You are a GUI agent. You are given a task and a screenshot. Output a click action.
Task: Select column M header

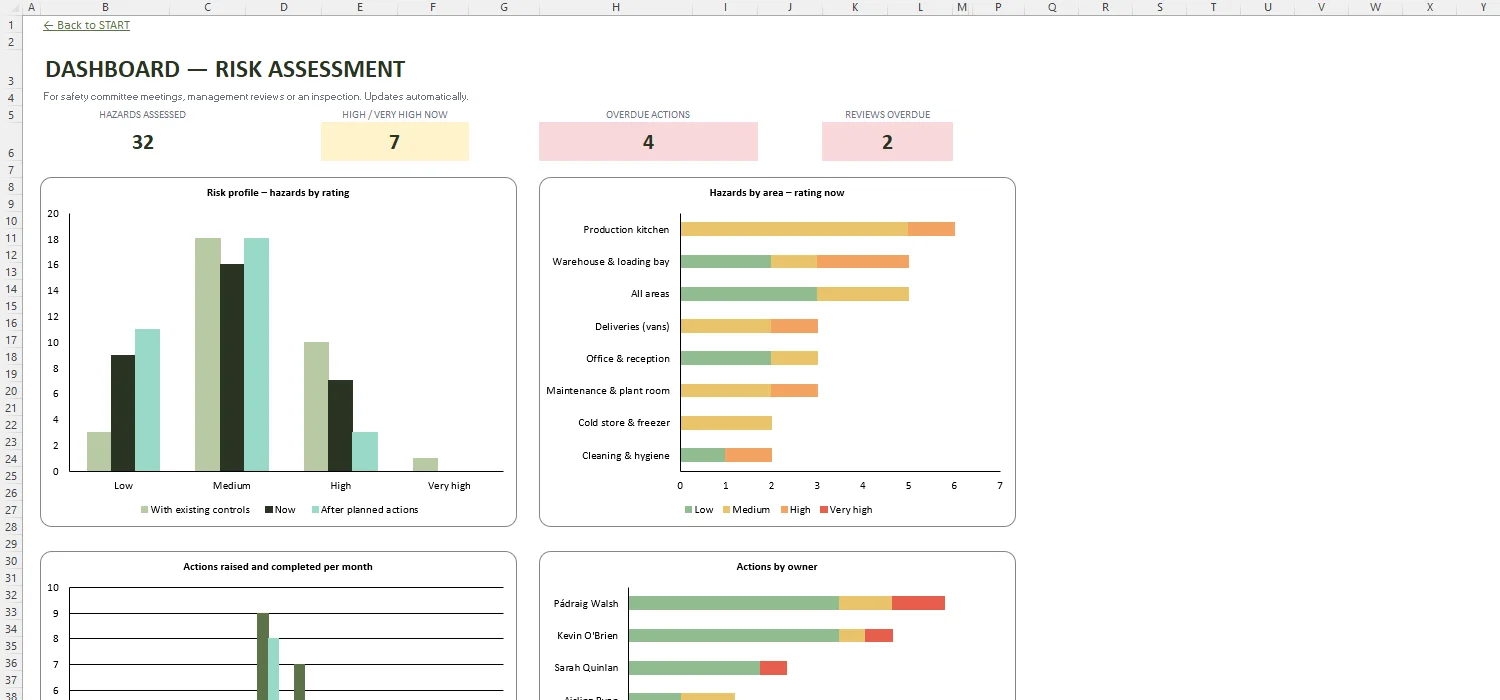(961, 7)
